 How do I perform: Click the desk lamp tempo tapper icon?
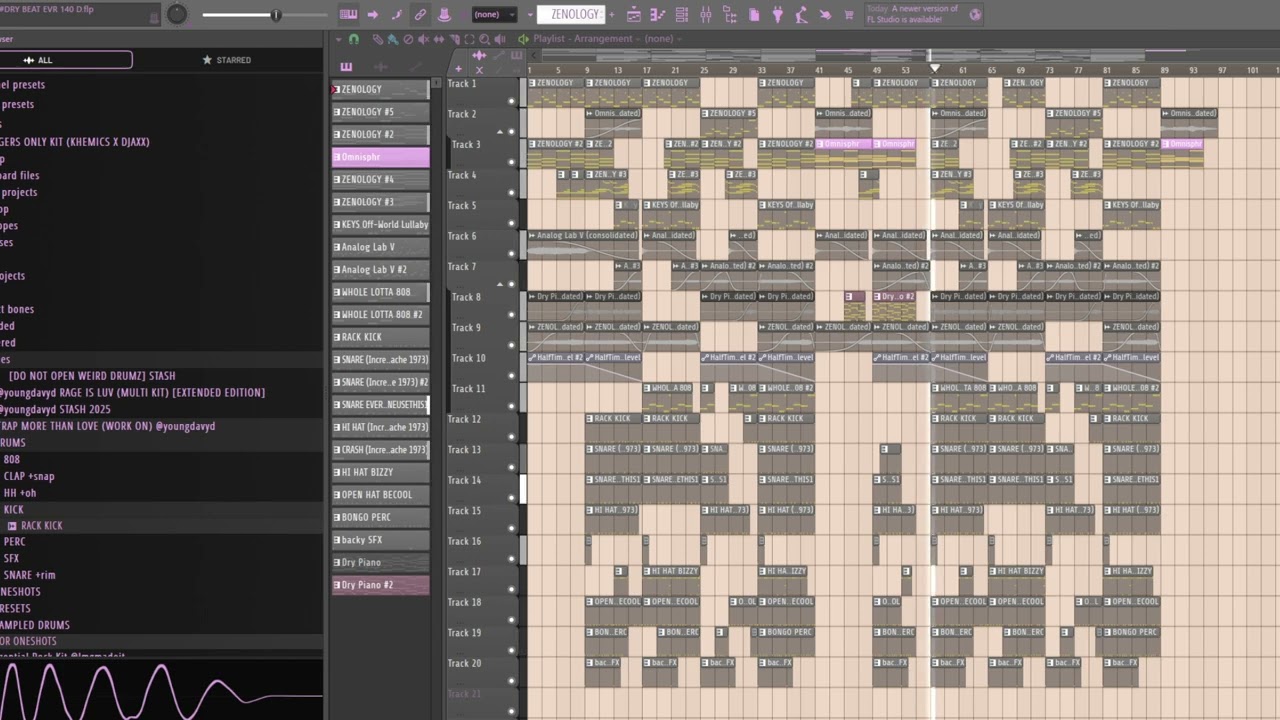(x=800, y=15)
